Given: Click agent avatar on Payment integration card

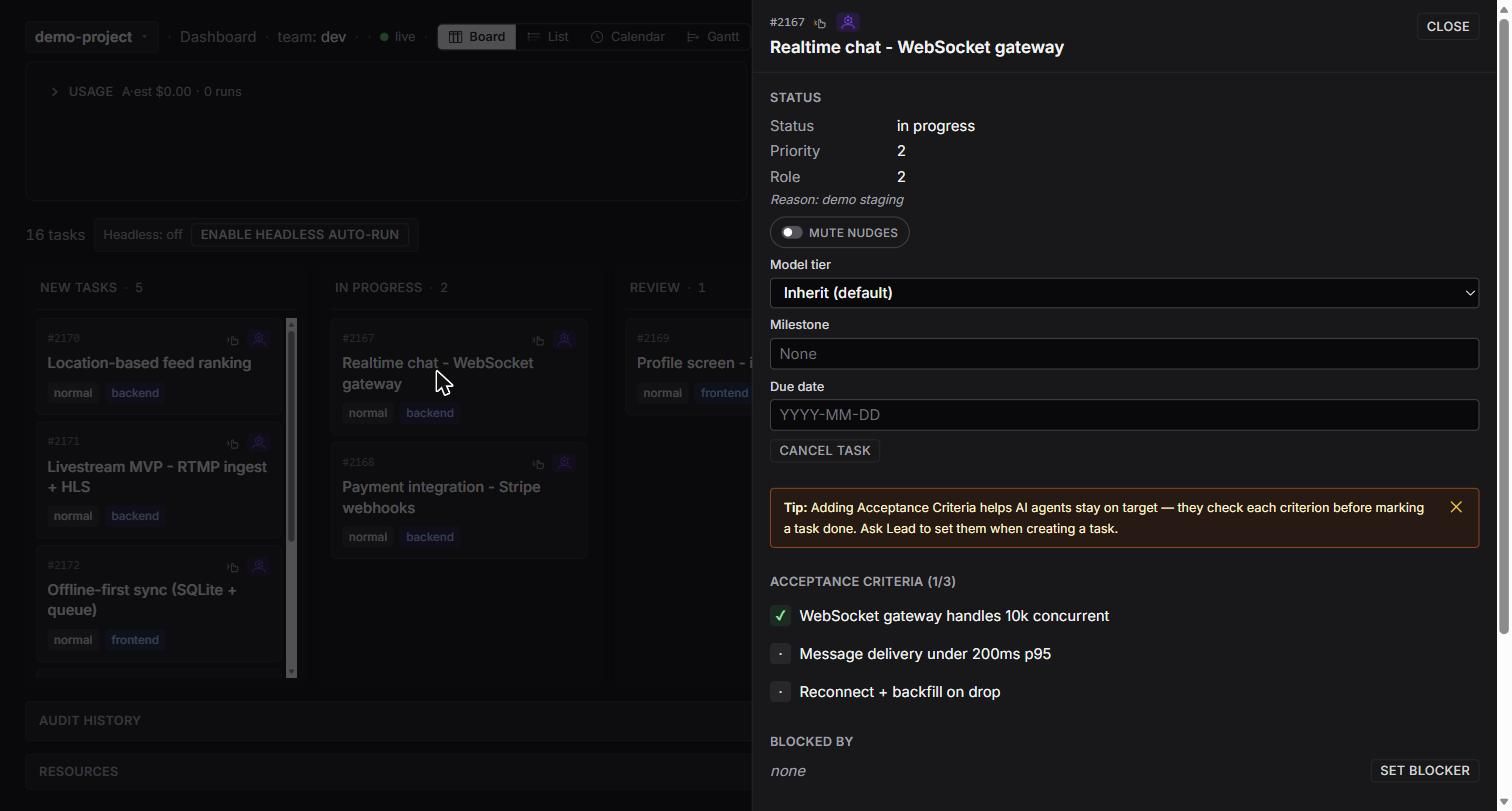Looking at the screenshot, I should coord(564,463).
